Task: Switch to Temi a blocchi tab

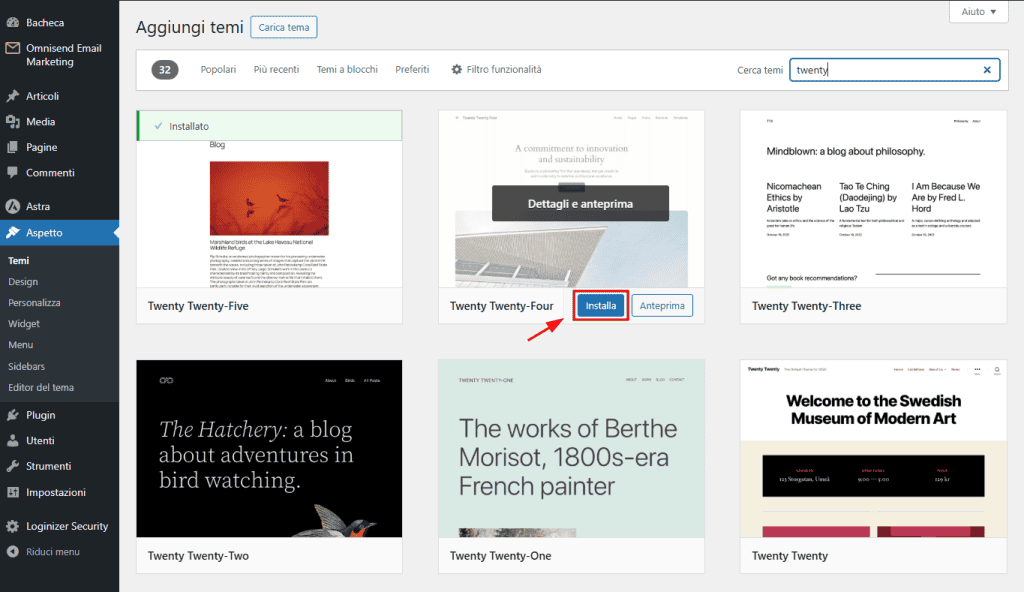Action: coord(347,70)
